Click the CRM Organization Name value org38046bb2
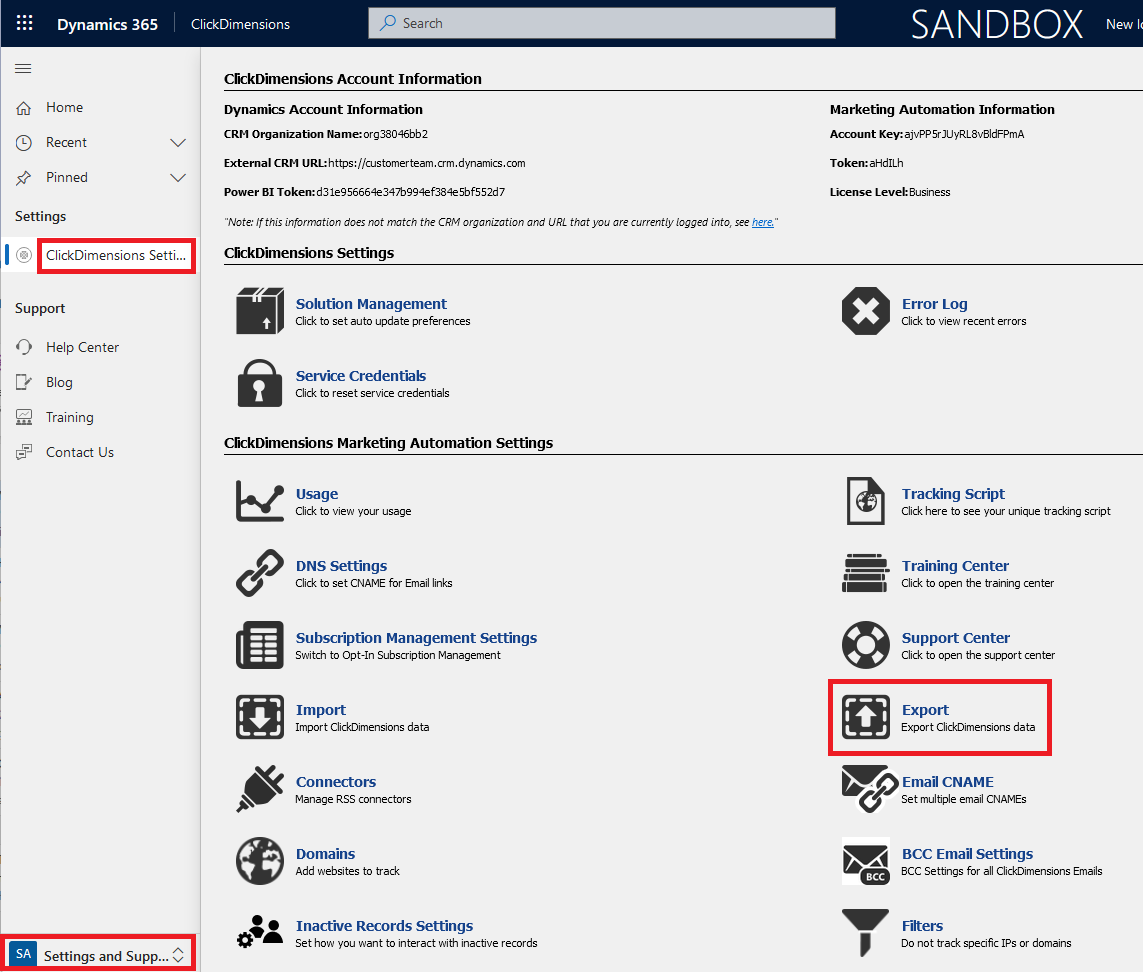Viewport: 1143px width, 972px height. (x=395, y=134)
